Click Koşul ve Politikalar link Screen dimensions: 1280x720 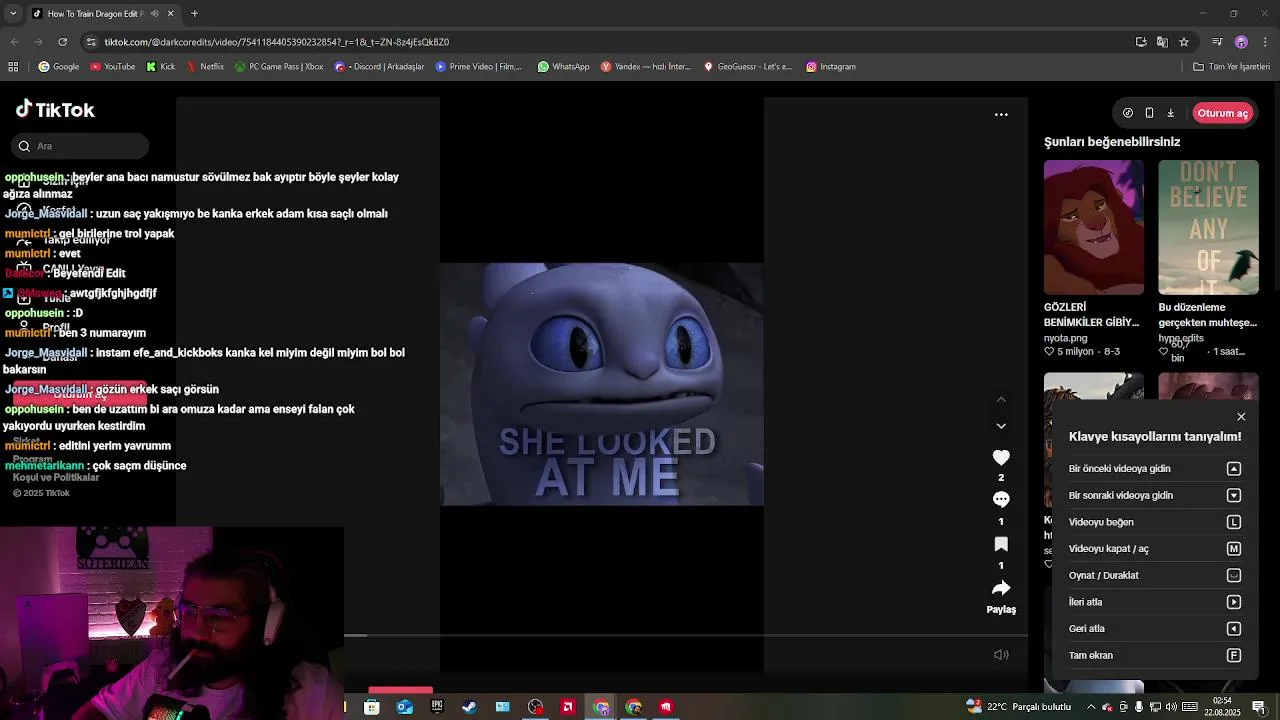[x=56, y=478]
